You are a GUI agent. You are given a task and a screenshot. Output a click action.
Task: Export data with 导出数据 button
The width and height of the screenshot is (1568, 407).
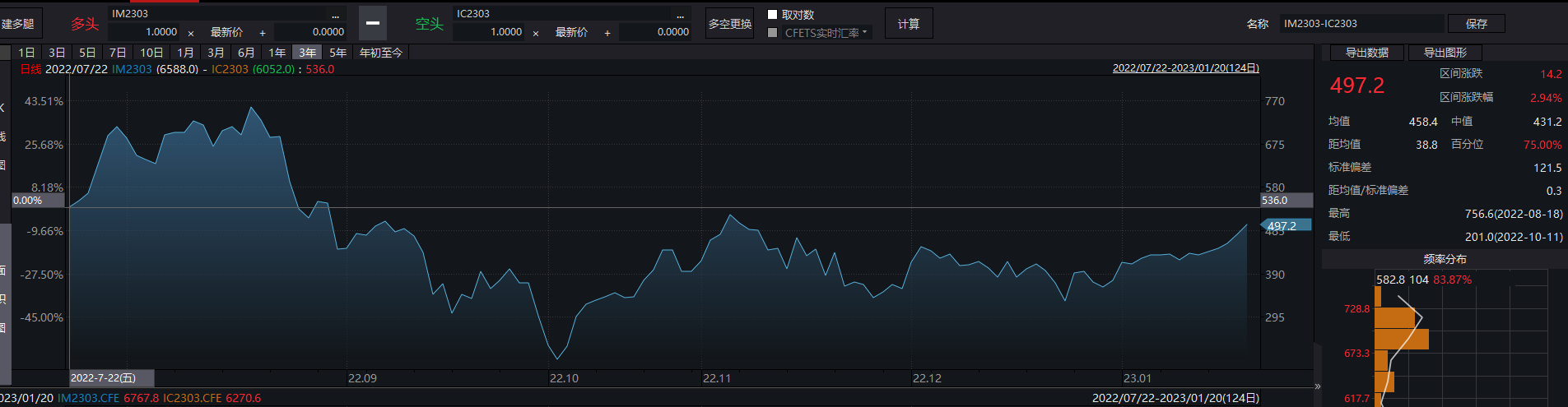(1366, 53)
